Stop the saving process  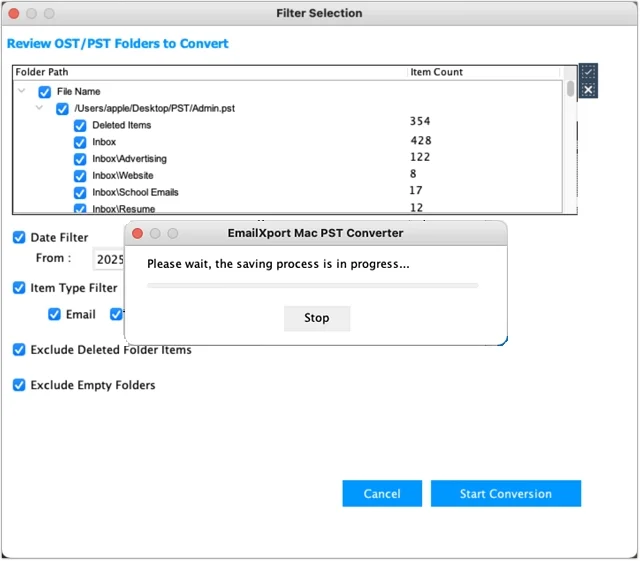pyautogui.click(x=317, y=318)
